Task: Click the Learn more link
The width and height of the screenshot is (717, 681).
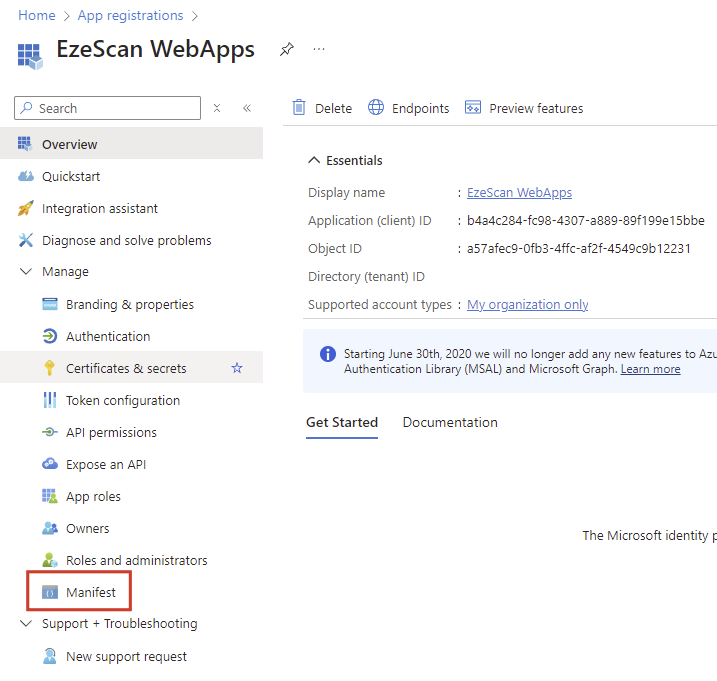Action: pos(650,369)
